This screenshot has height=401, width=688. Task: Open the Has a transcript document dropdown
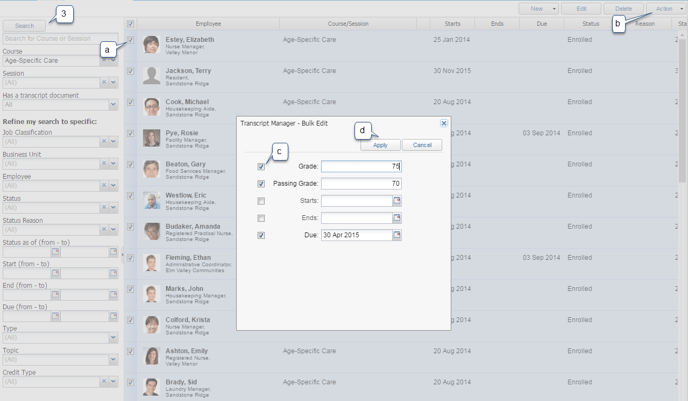pos(113,104)
